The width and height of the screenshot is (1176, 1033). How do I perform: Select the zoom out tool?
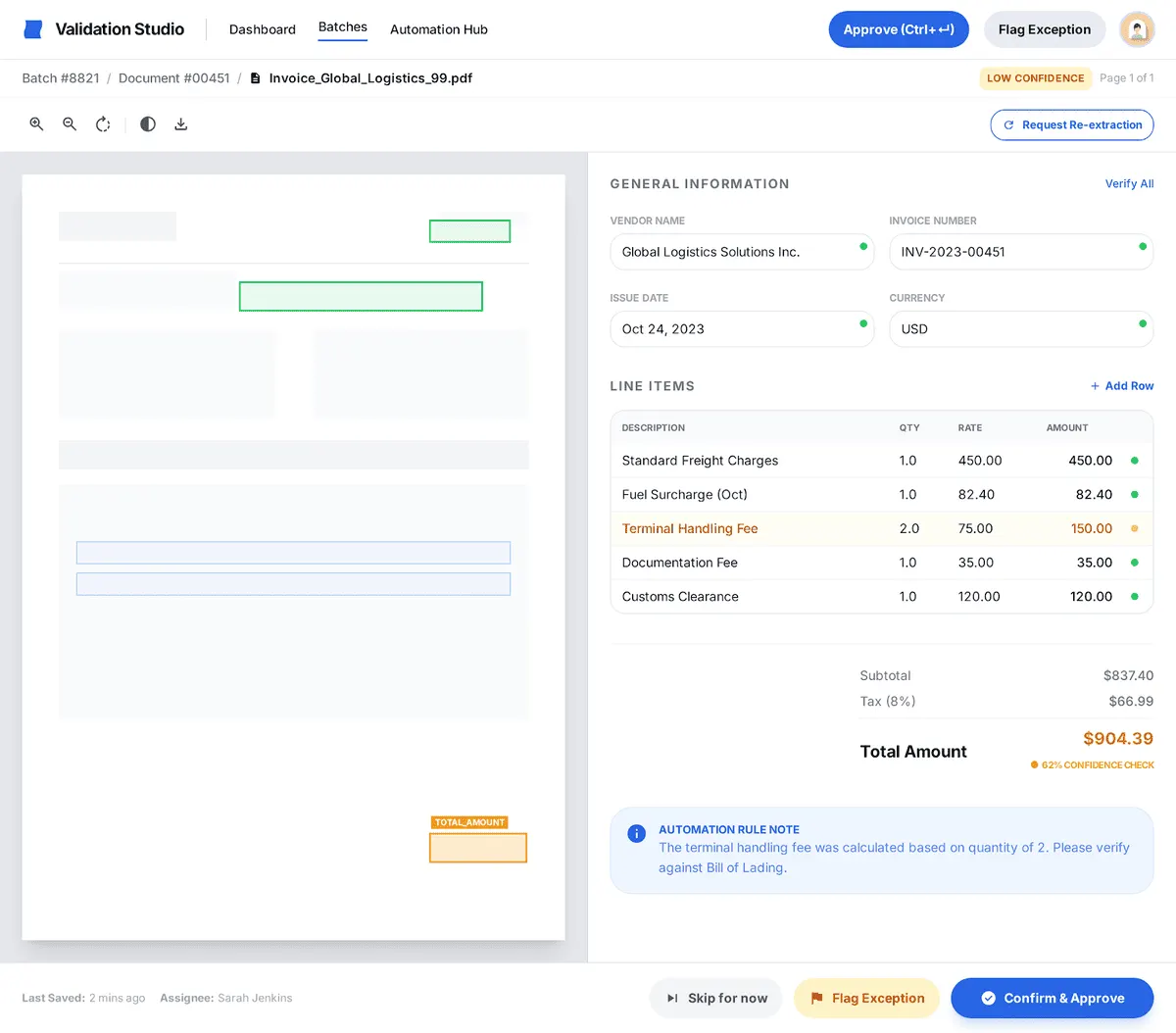pos(69,124)
